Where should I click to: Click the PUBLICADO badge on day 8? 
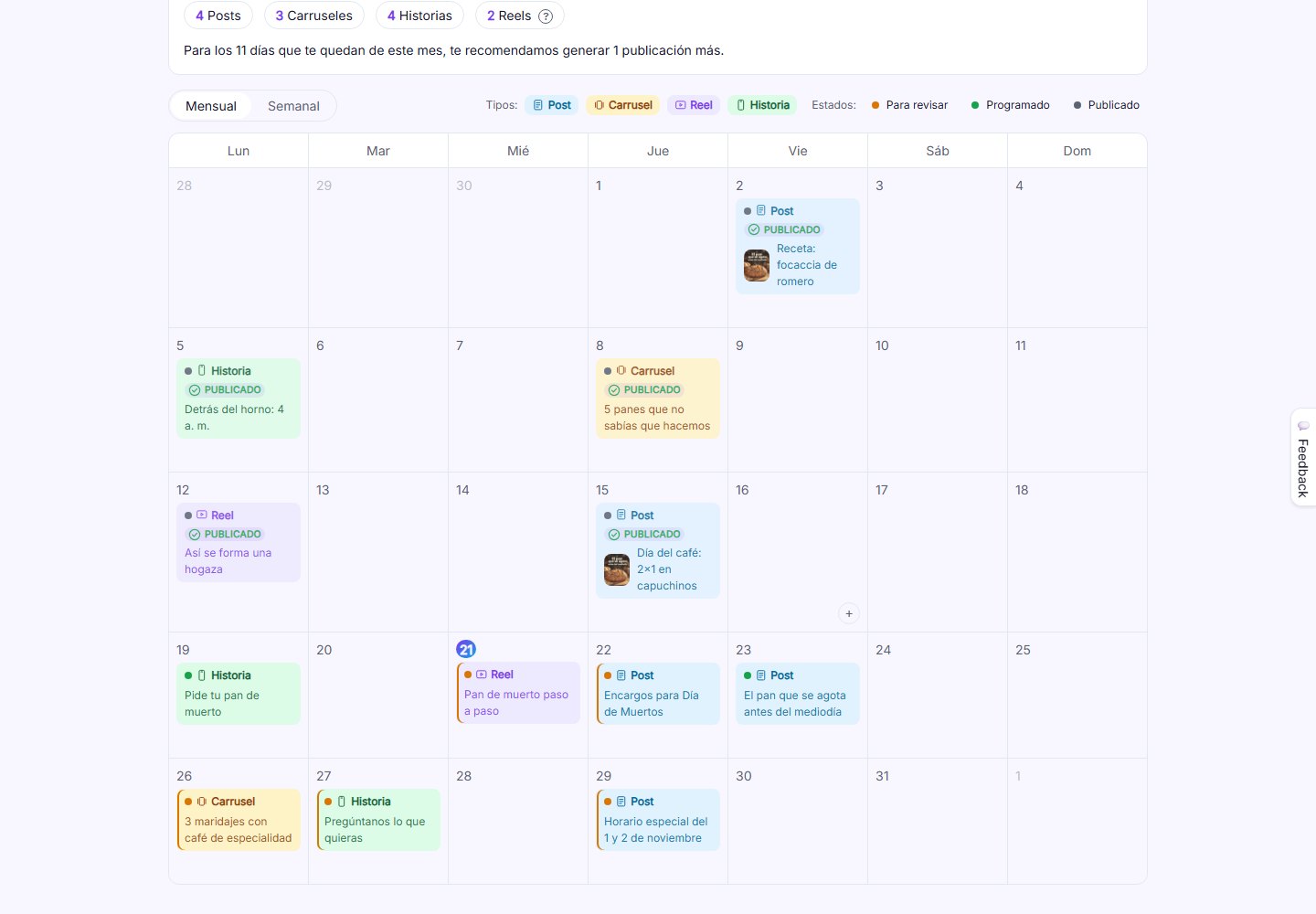pyautogui.click(x=645, y=389)
